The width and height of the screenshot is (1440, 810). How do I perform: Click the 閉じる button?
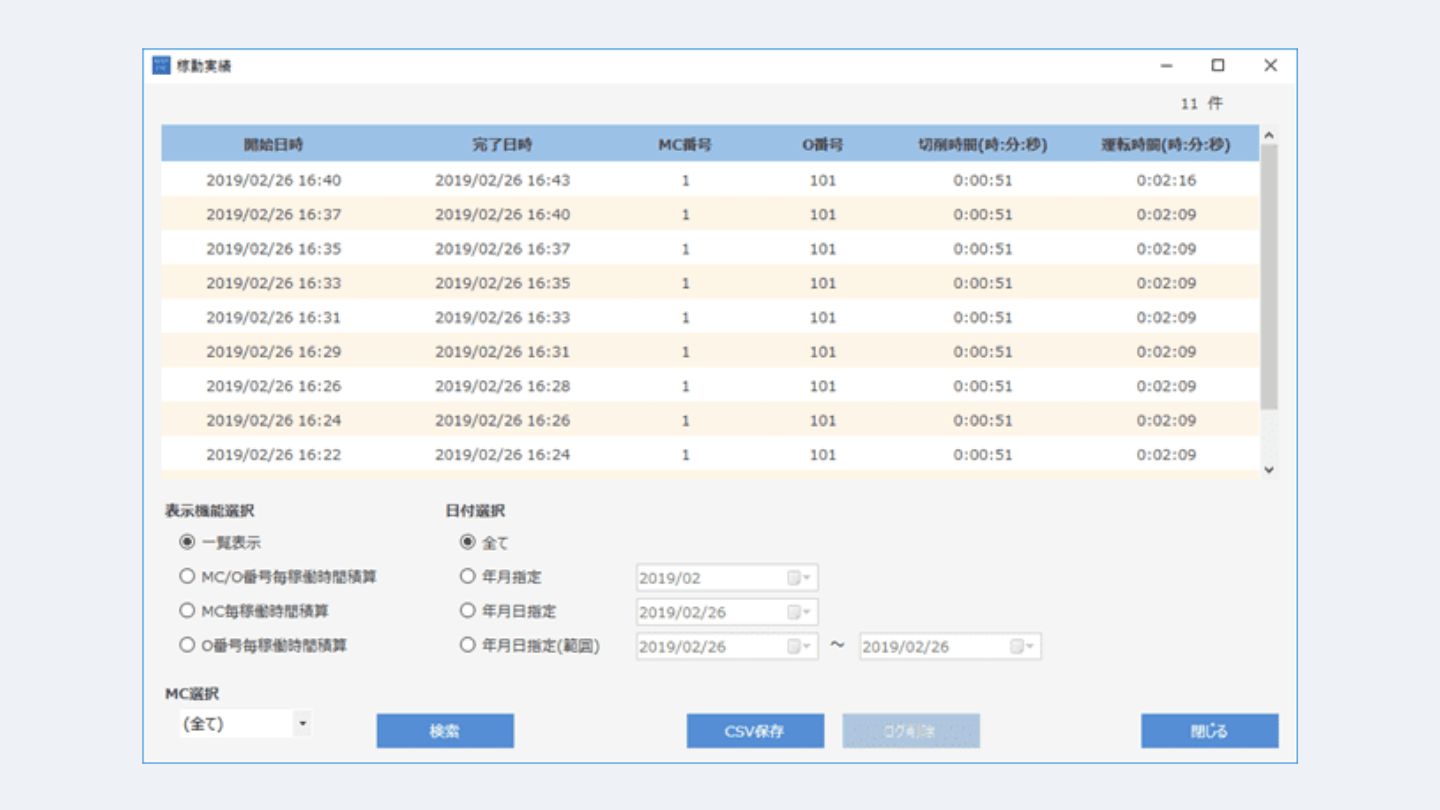(1209, 731)
